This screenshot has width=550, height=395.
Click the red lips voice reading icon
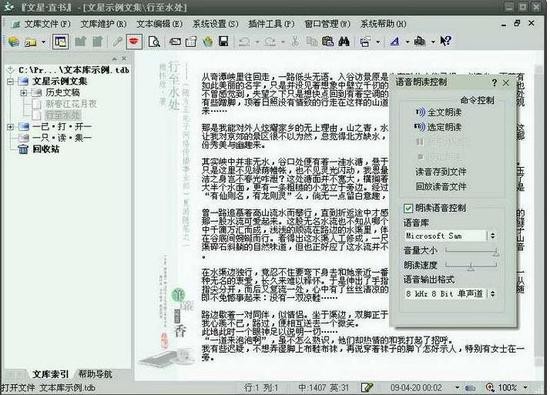[x=134, y=42]
